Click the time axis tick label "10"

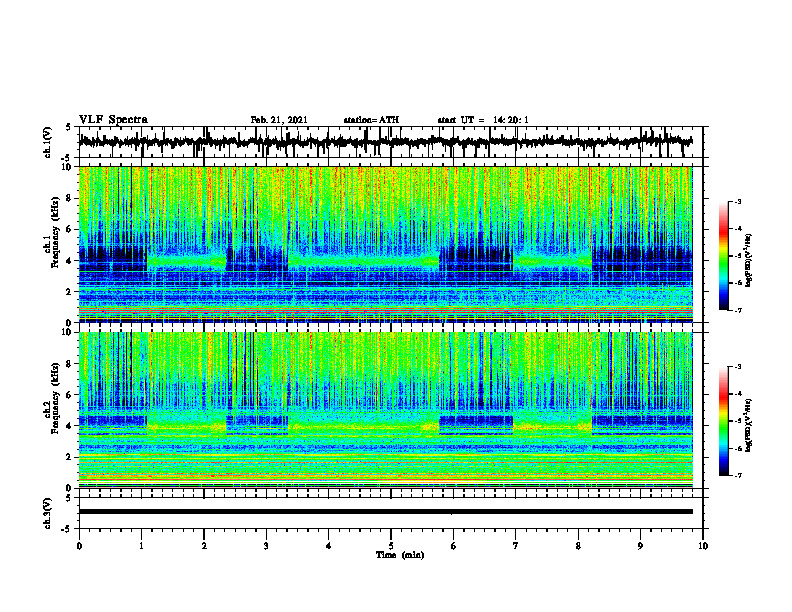(x=703, y=546)
